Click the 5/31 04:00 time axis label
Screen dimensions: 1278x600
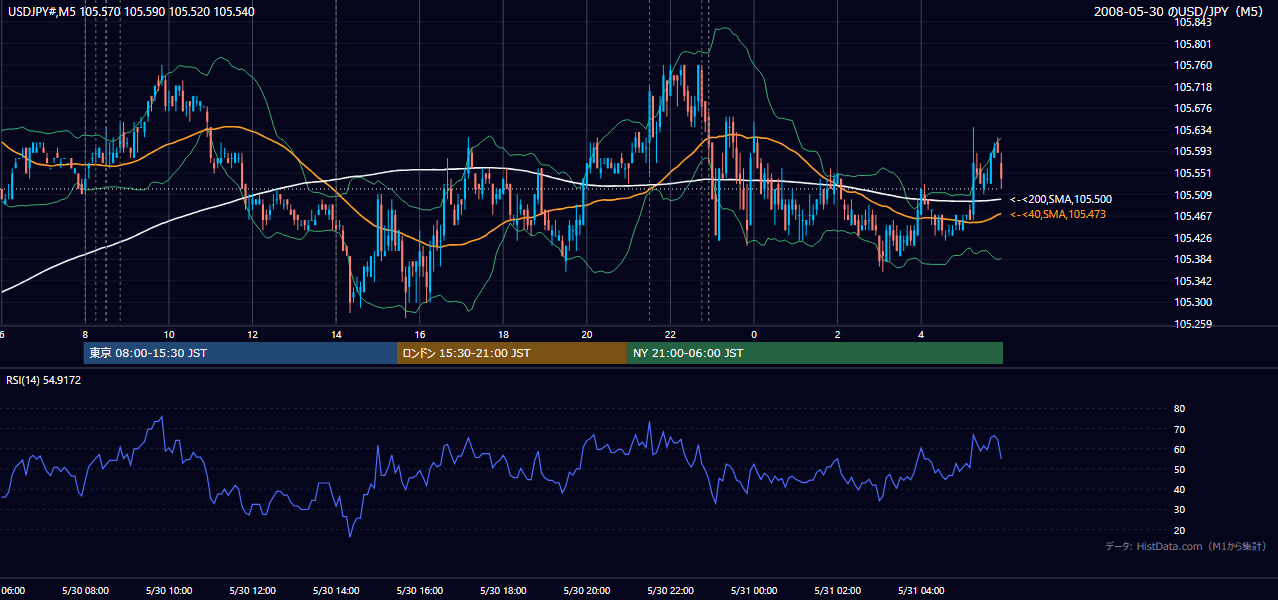click(921, 591)
